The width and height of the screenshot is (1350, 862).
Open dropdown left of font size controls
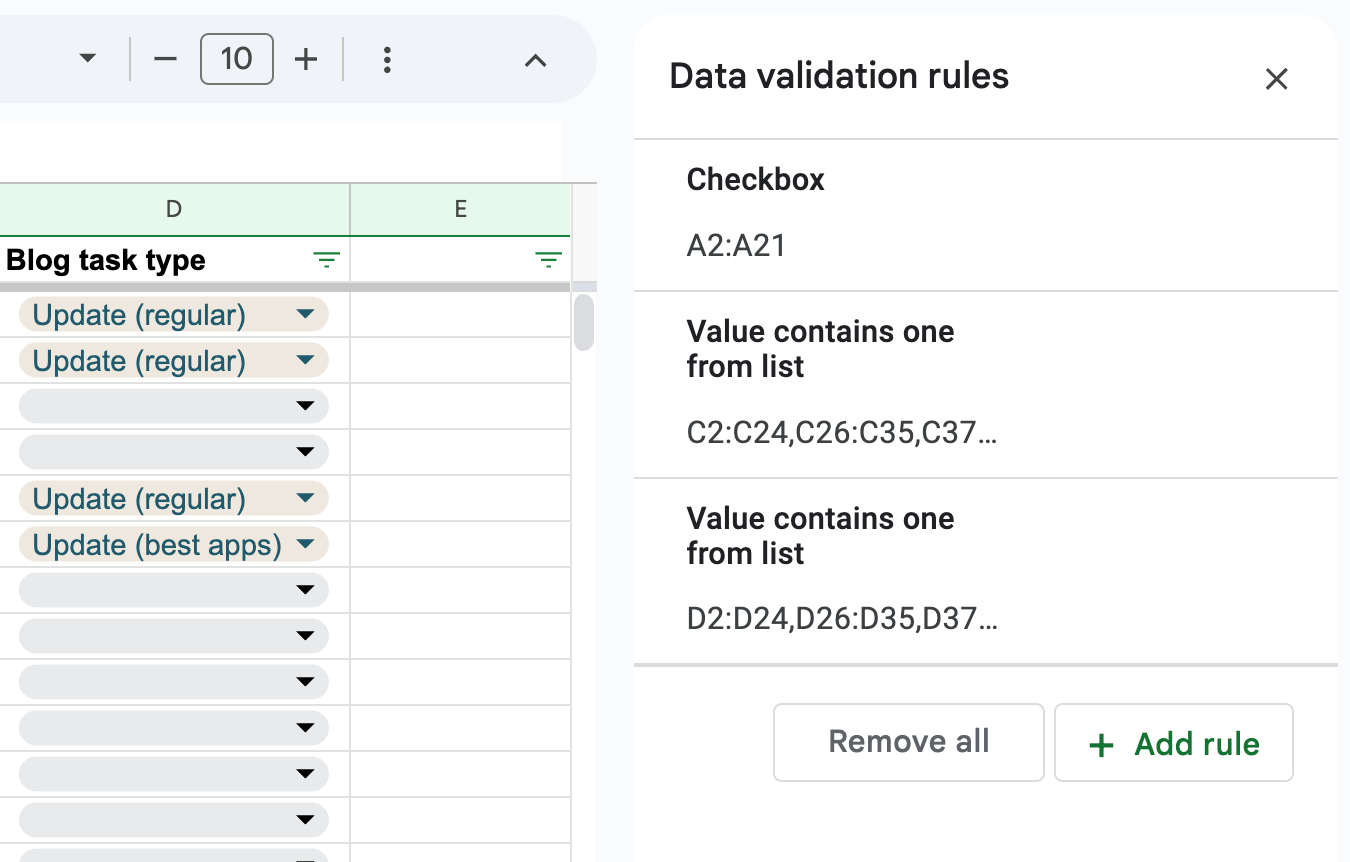click(x=88, y=59)
